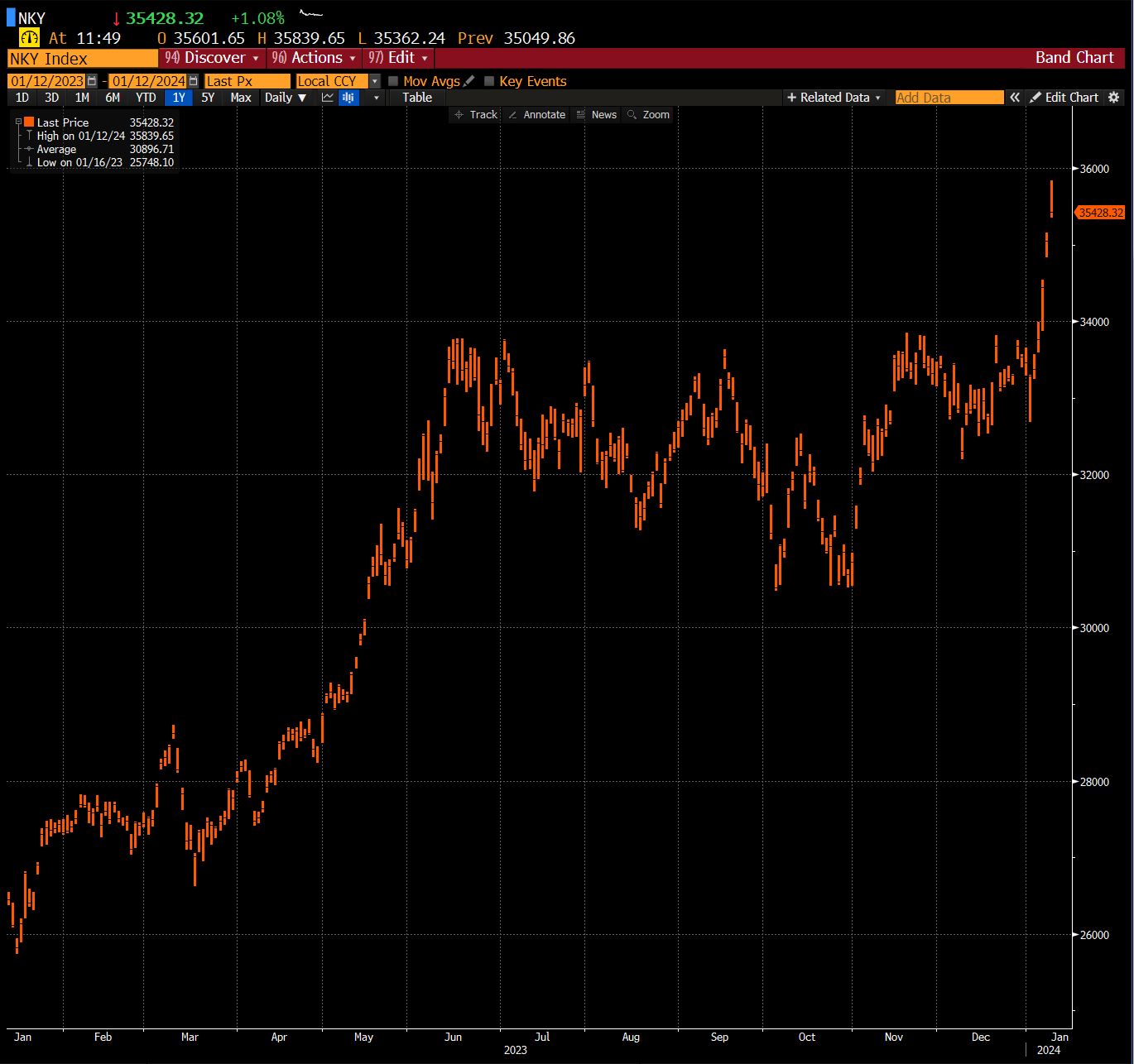Click the Edit Chart button
Viewport: 1134px width, 1064px height.
click(1064, 98)
